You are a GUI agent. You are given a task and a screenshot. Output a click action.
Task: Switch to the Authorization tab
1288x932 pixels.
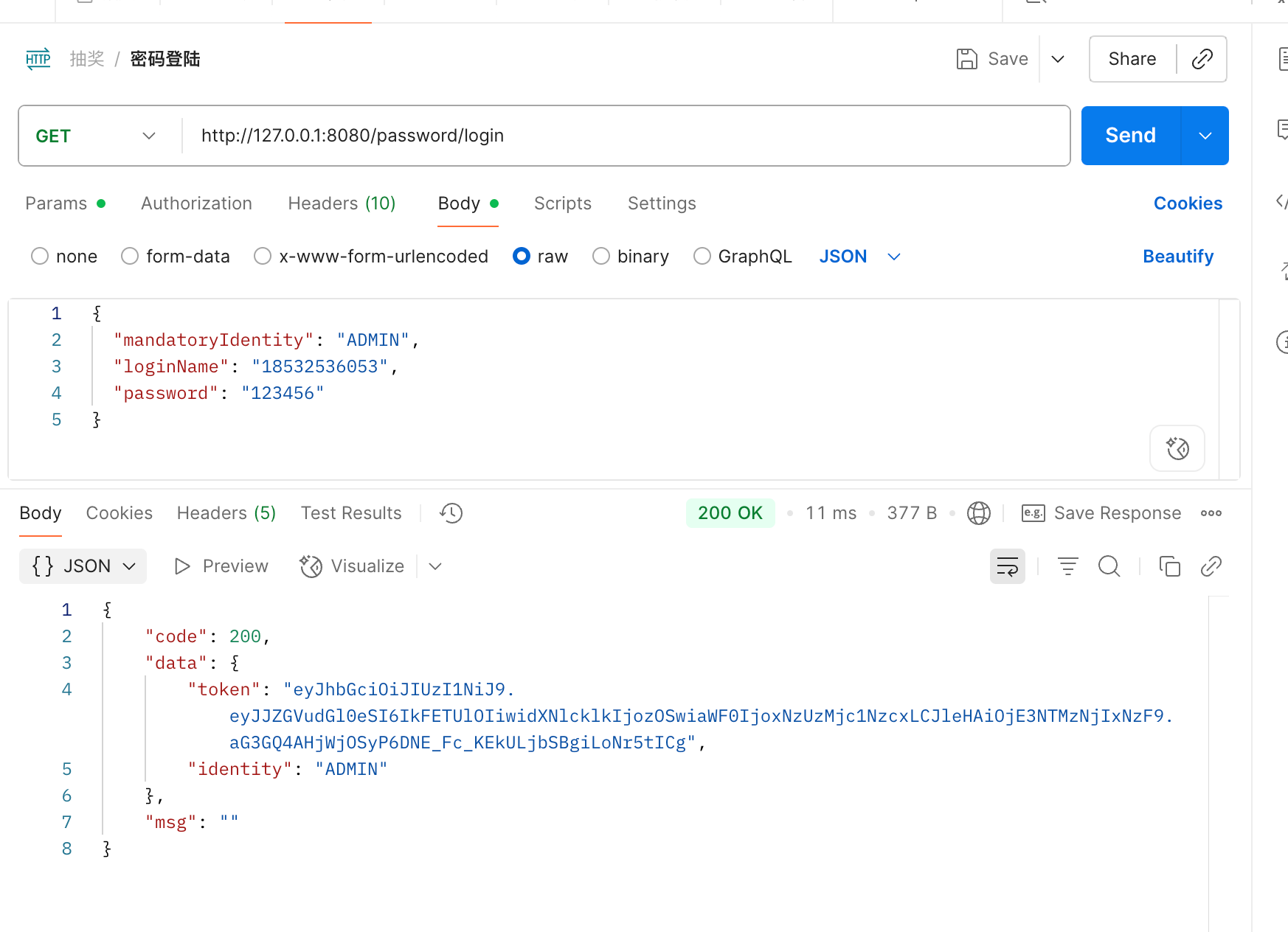(x=196, y=204)
